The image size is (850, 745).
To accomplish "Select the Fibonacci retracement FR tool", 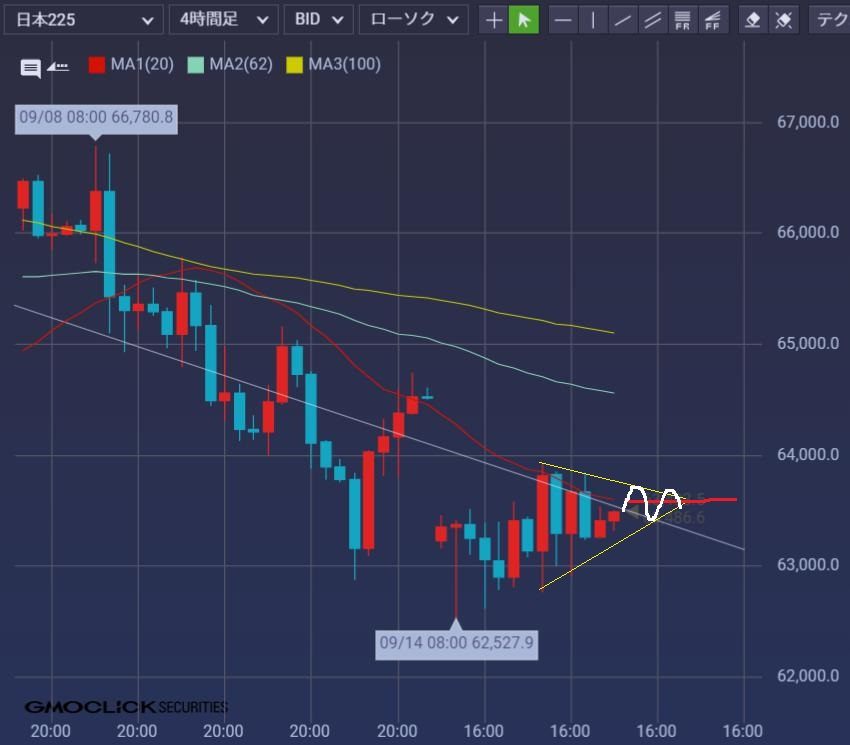I will click(x=683, y=21).
